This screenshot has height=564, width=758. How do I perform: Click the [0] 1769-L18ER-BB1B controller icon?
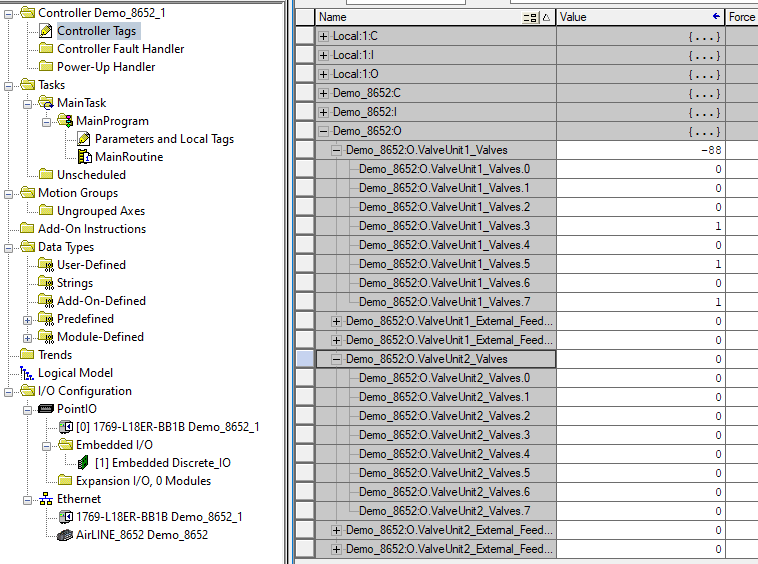point(66,427)
